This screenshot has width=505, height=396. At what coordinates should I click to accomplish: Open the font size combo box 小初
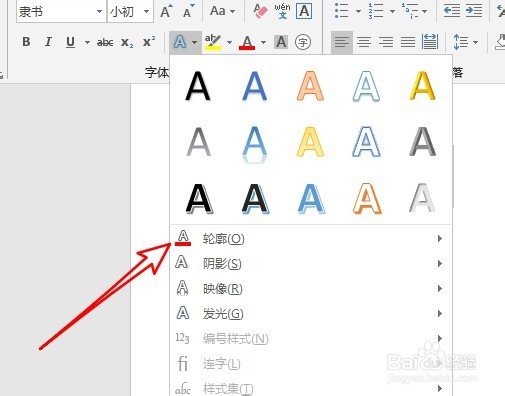tap(130, 12)
